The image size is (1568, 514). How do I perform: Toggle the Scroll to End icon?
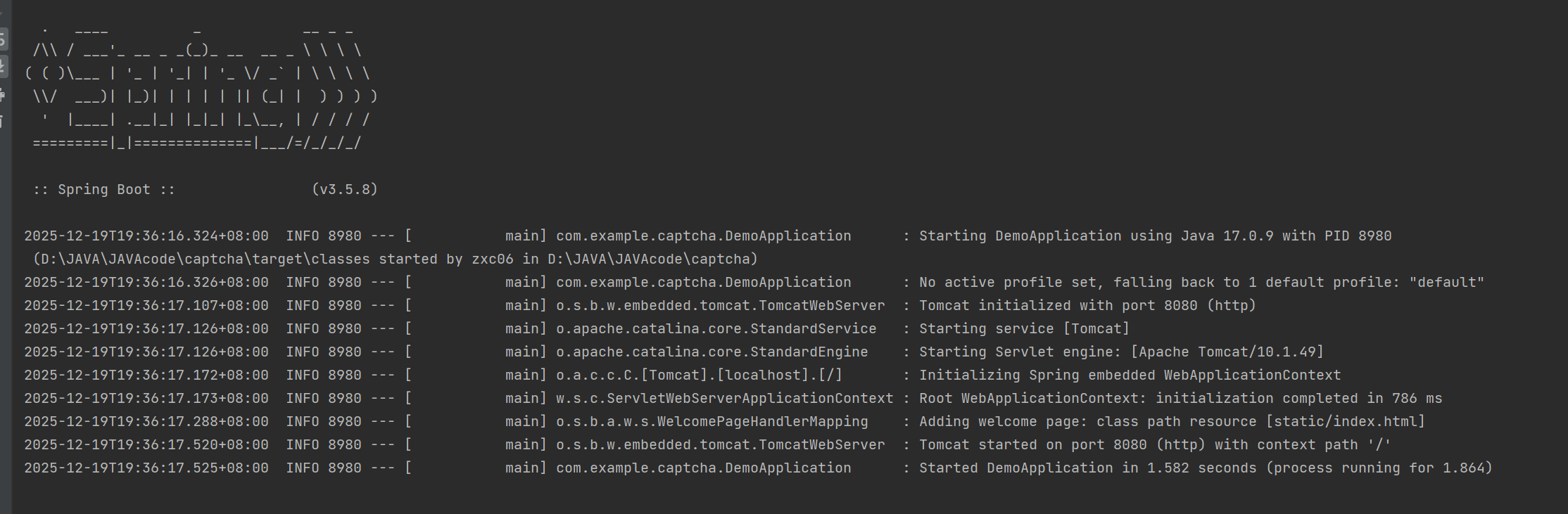coord(3,67)
